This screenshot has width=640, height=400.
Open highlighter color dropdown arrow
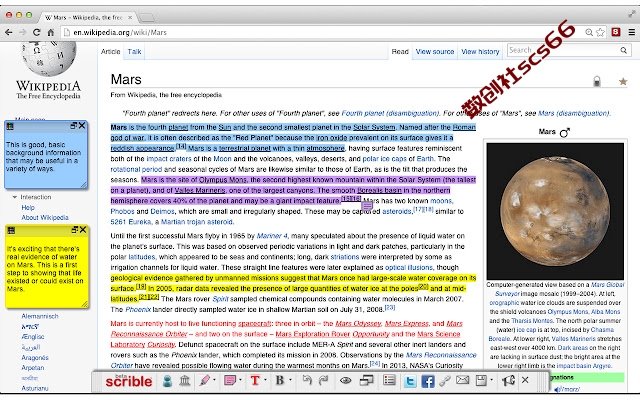click(x=214, y=380)
